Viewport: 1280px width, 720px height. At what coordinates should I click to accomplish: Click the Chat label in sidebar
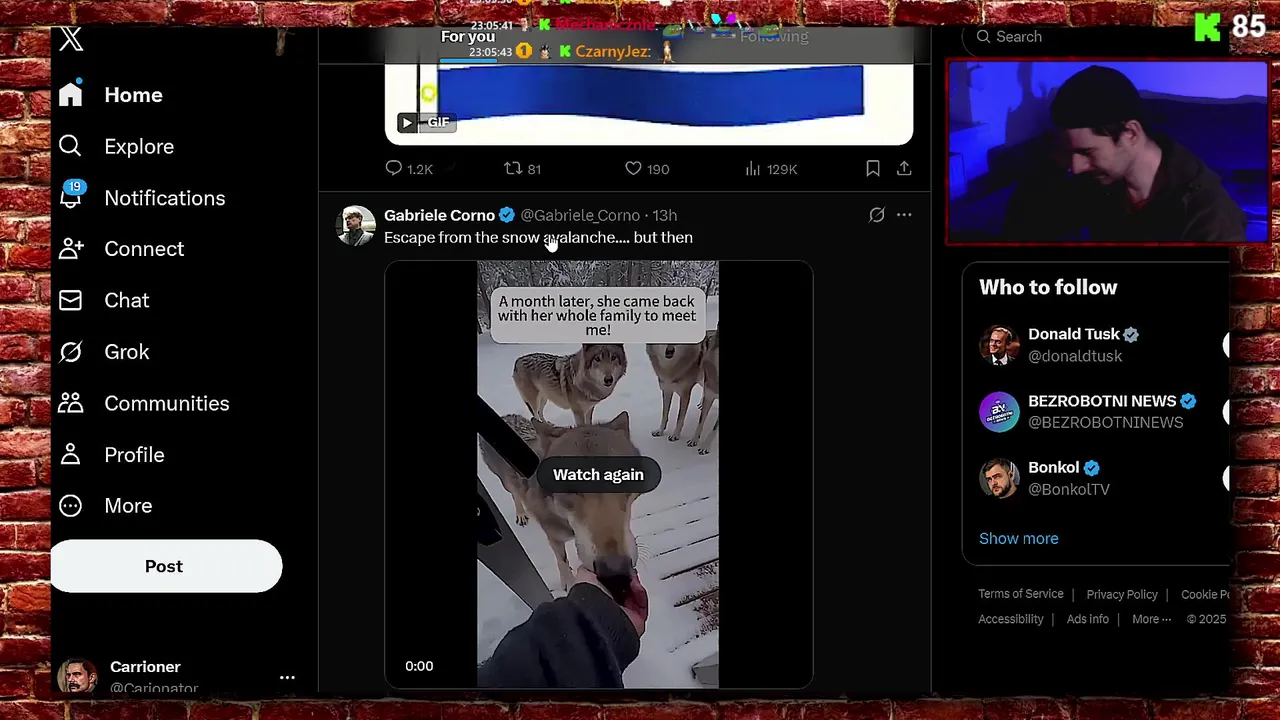point(127,300)
